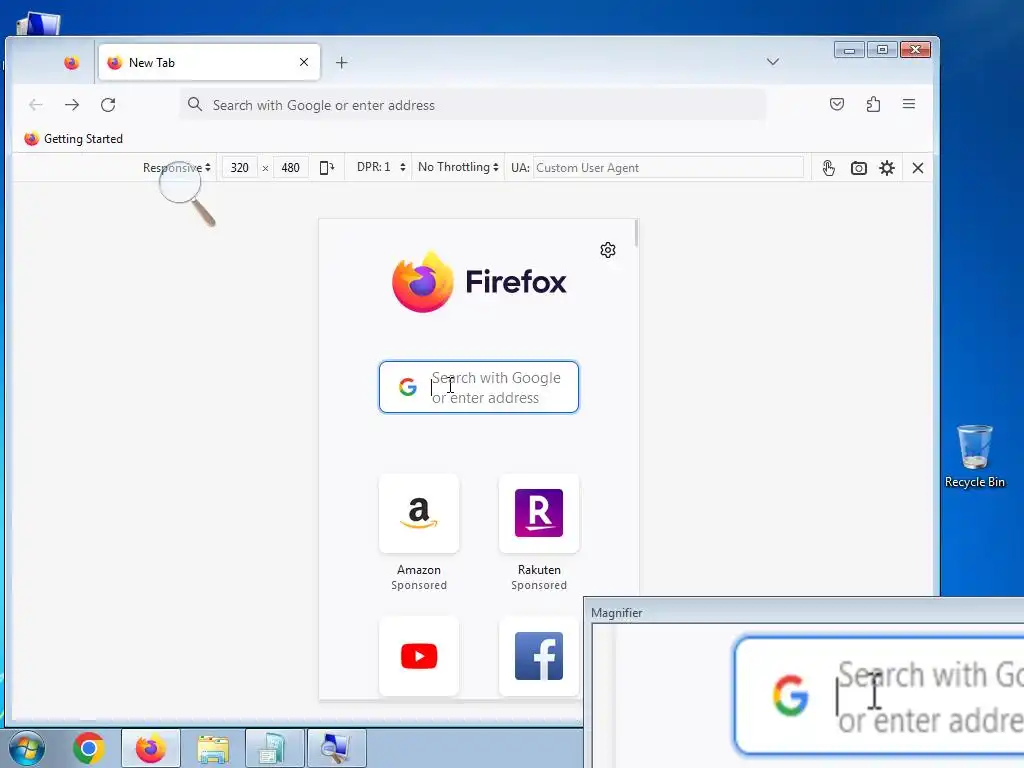Select the Recycle Bin desktop icon
Viewport: 1024px width, 768px height.
pos(974,456)
